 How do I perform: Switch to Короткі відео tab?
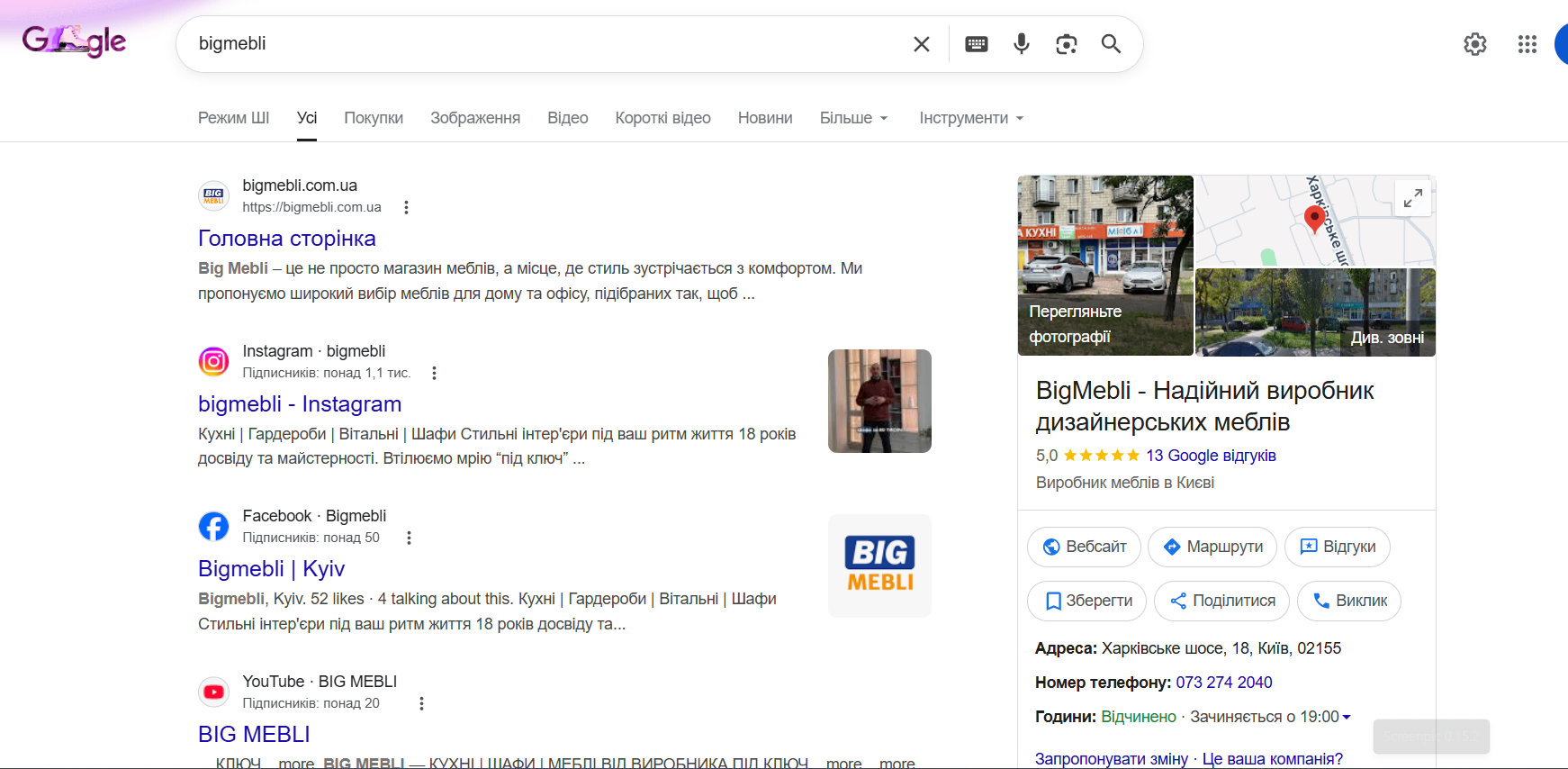click(x=663, y=118)
